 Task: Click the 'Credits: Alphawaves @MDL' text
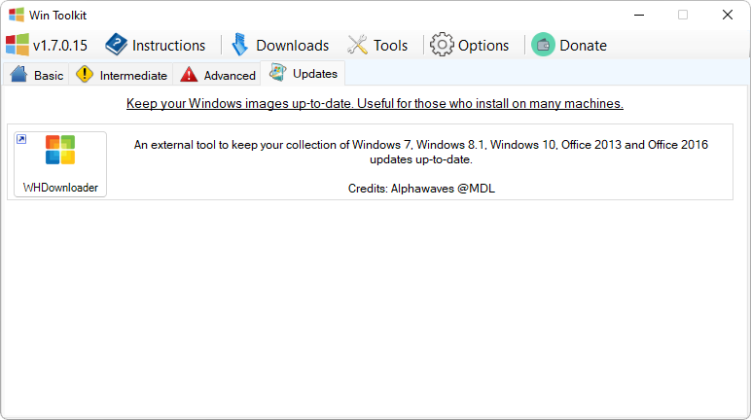(x=421, y=189)
